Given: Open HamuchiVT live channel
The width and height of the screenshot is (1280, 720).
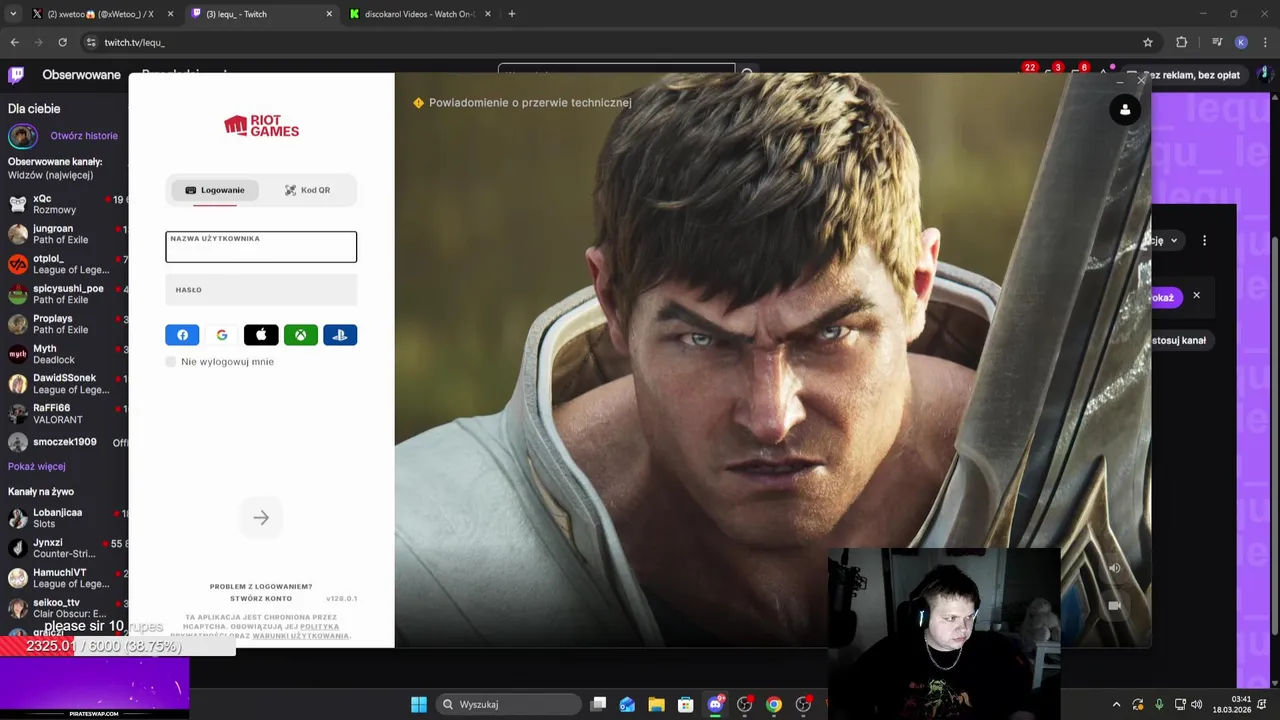Looking at the screenshot, I should [x=65, y=578].
